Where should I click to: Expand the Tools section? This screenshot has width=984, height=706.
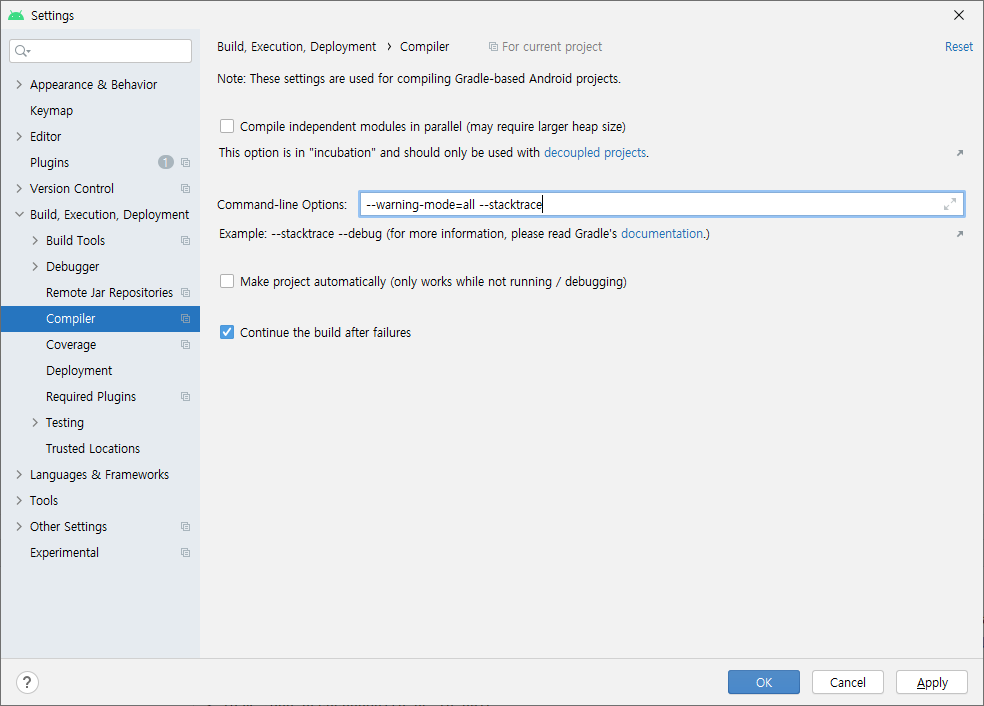pos(19,501)
